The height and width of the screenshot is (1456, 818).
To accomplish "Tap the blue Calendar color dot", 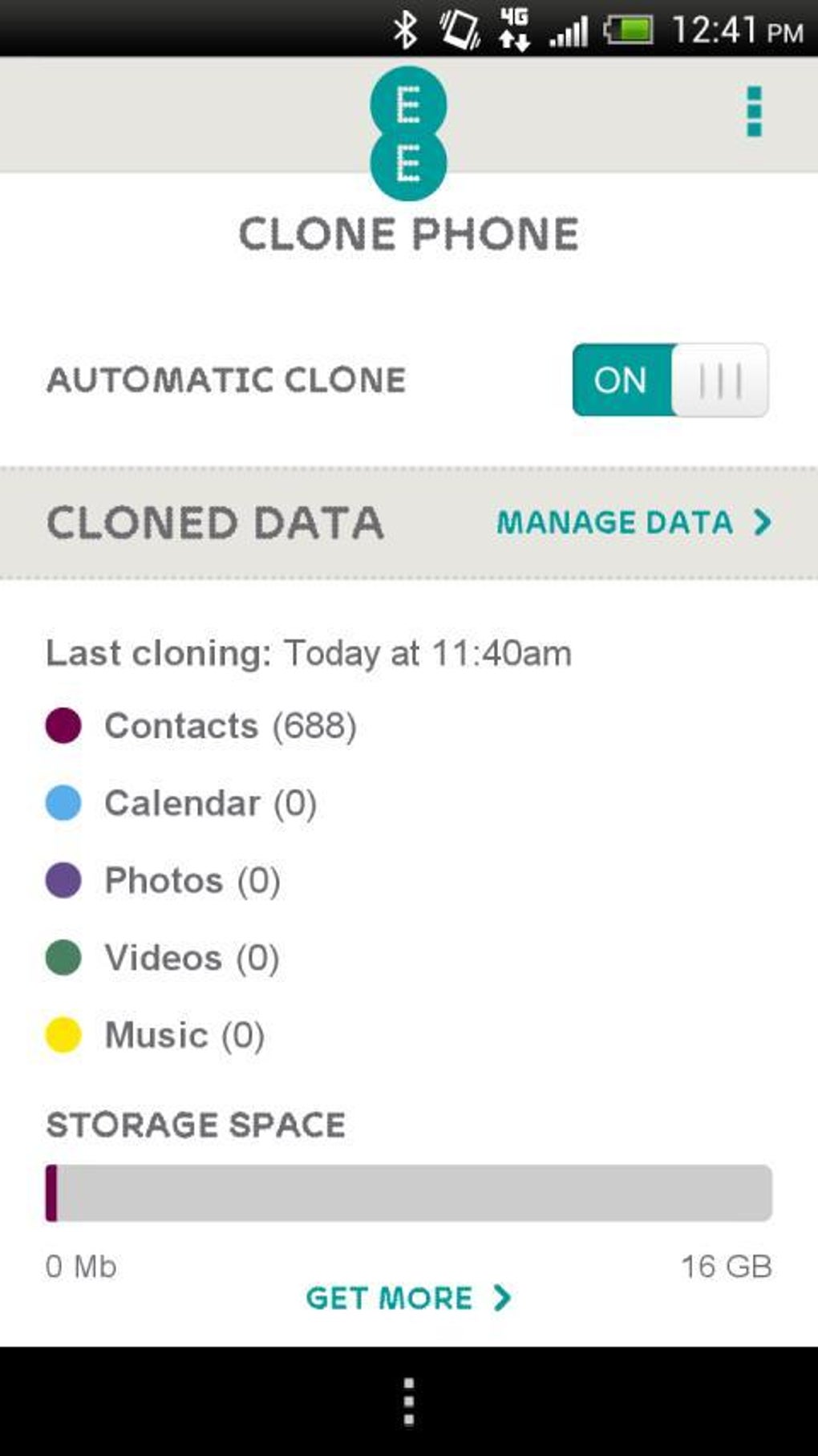I will coord(63,803).
